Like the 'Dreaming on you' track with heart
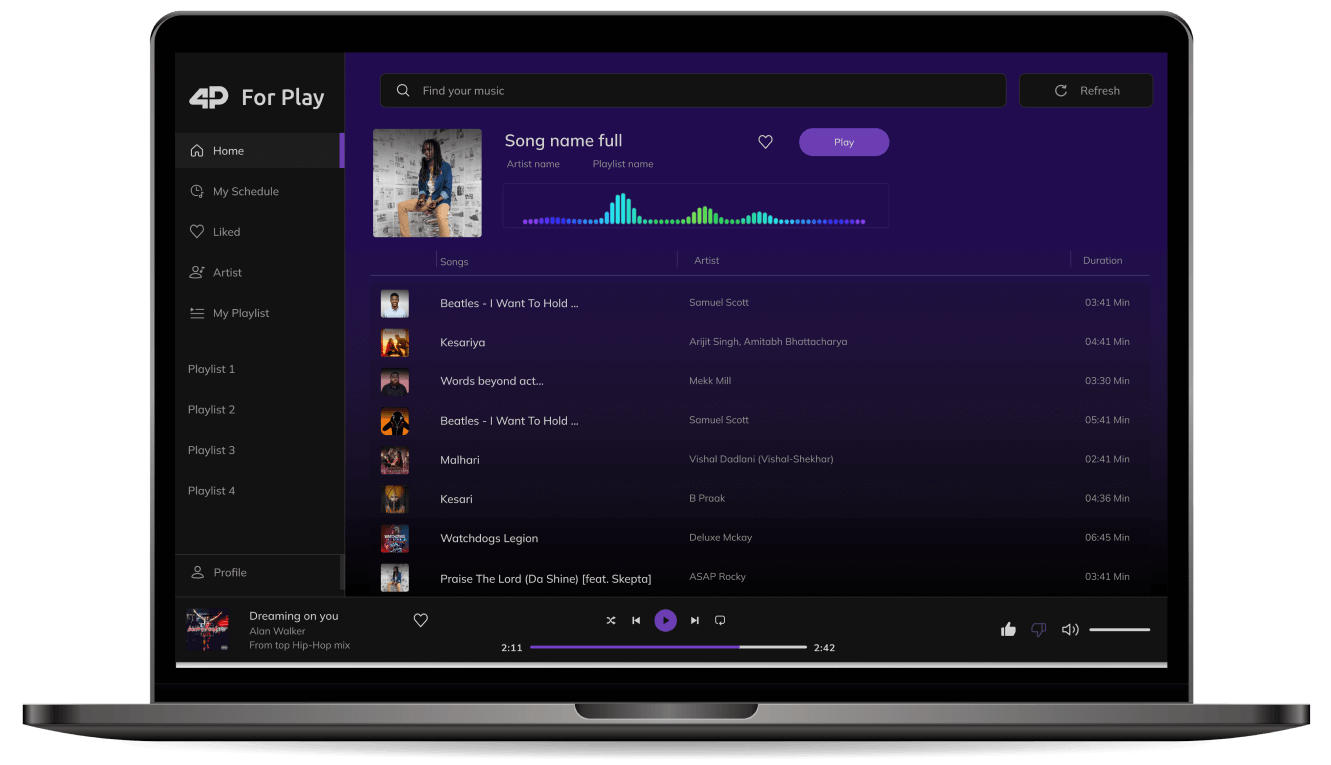The width and height of the screenshot is (1331, 765). tap(421, 620)
